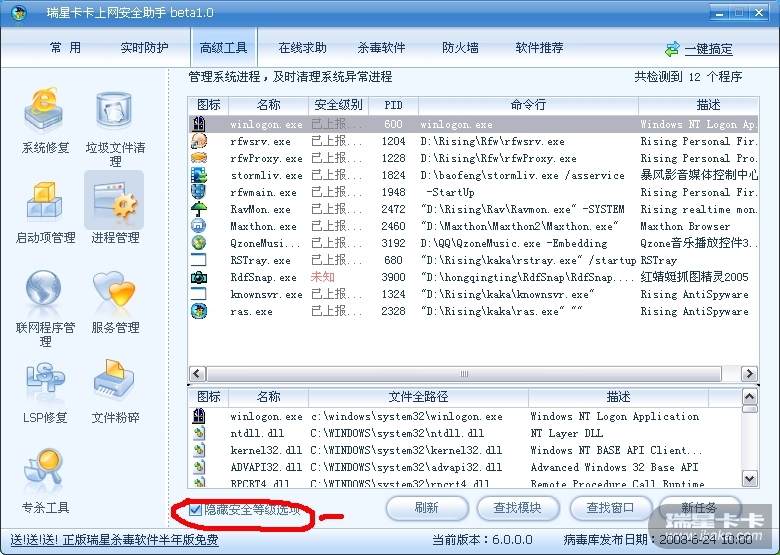The image size is (780, 555).
Task: Click the ras.exe process icon
Action: [x=199, y=311]
